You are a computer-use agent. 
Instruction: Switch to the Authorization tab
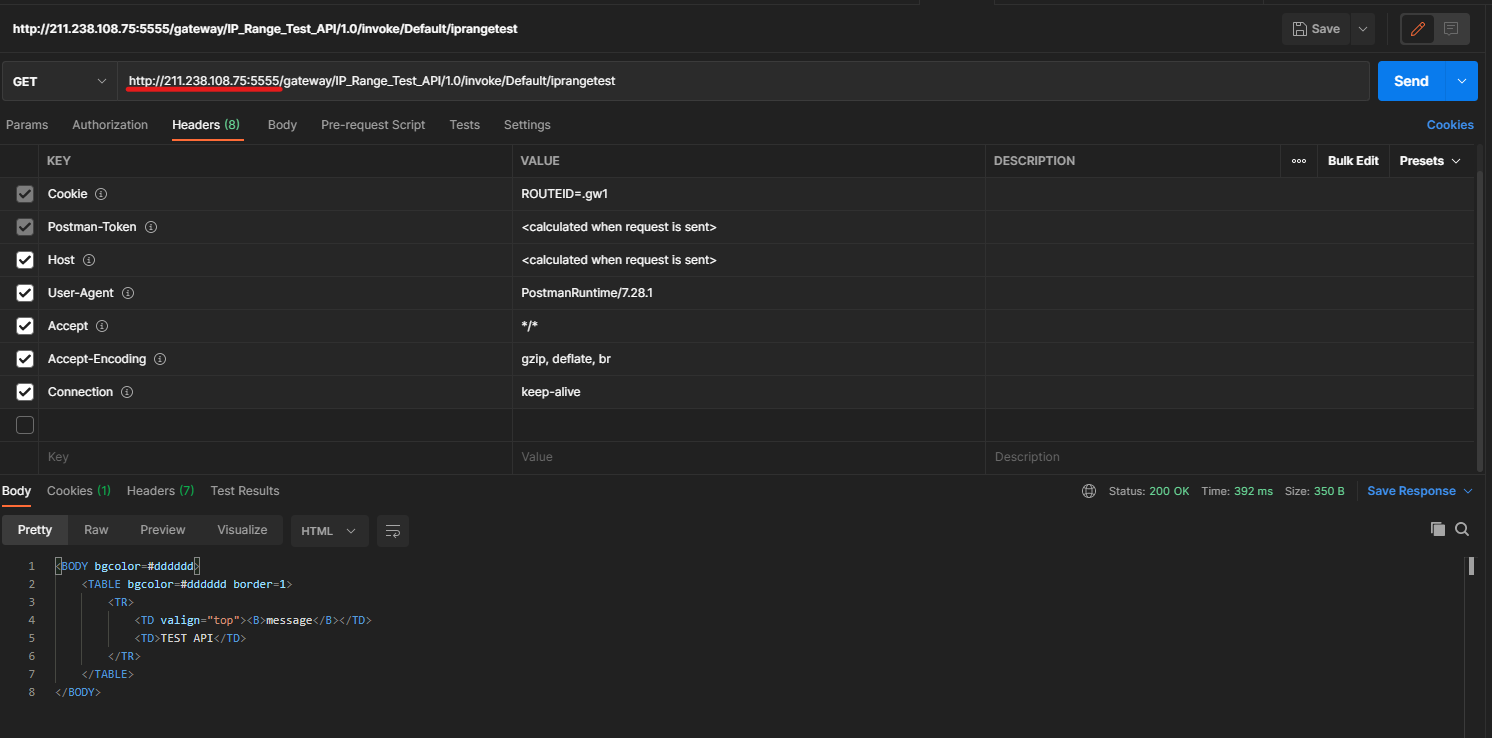click(110, 125)
